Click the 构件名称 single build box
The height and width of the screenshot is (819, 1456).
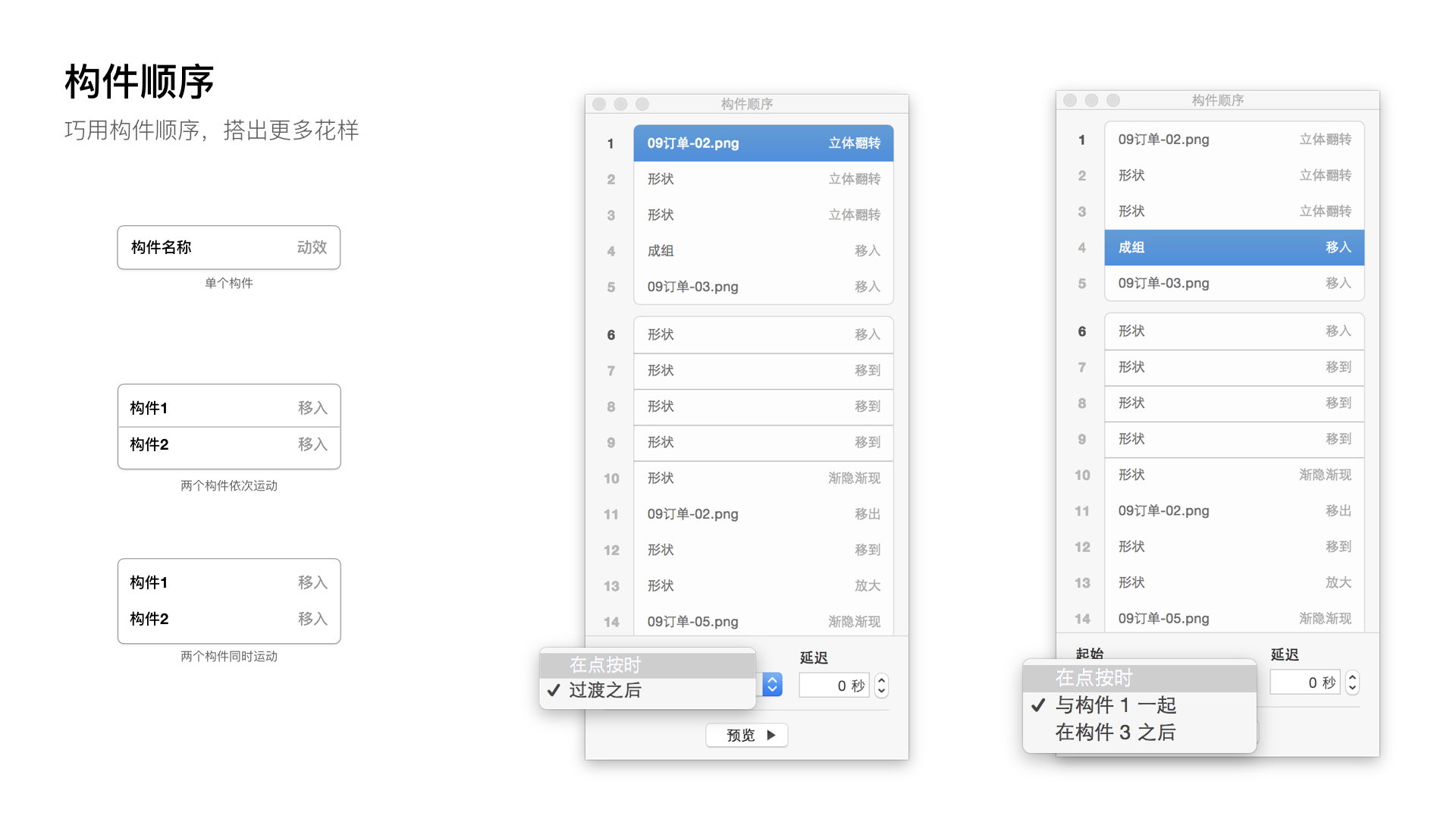tap(228, 247)
